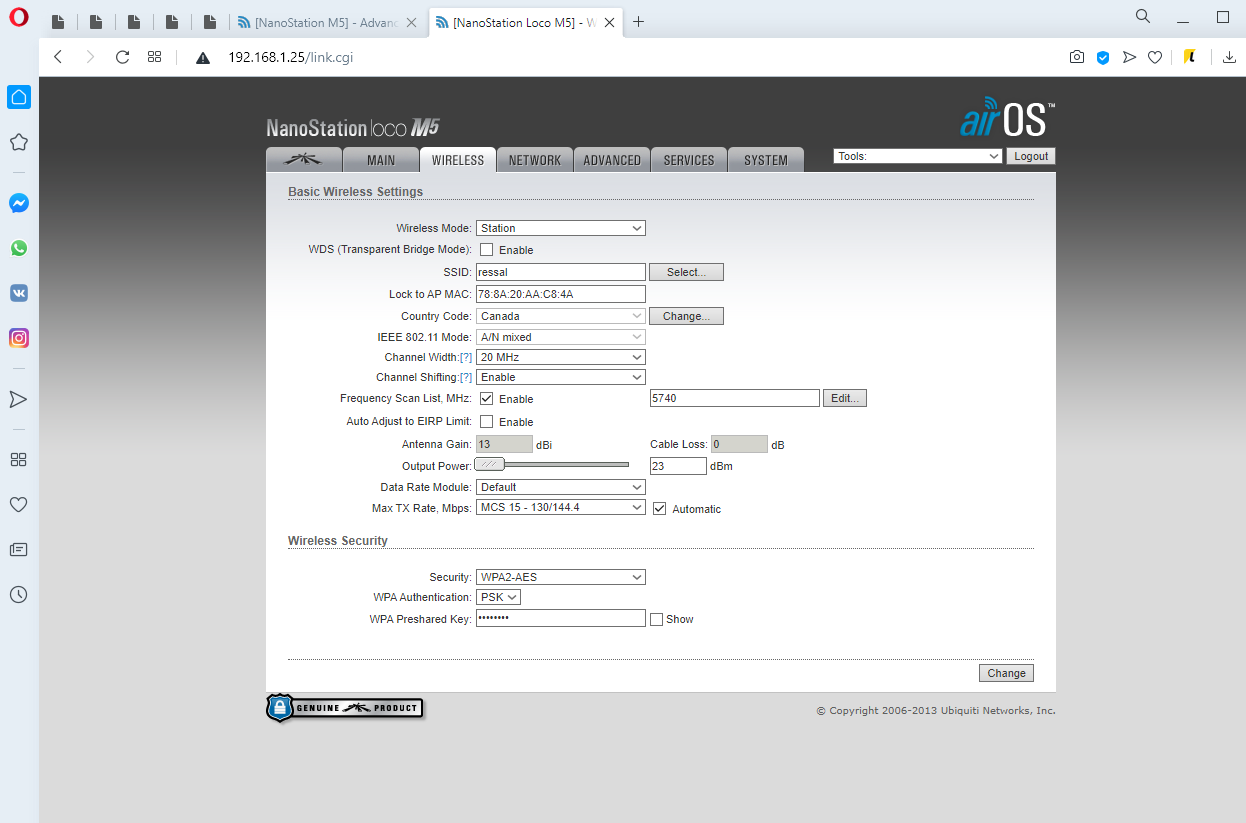This screenshot has height=823, width=1246.
Task: Reload the current page
Action: coord(122,57)
